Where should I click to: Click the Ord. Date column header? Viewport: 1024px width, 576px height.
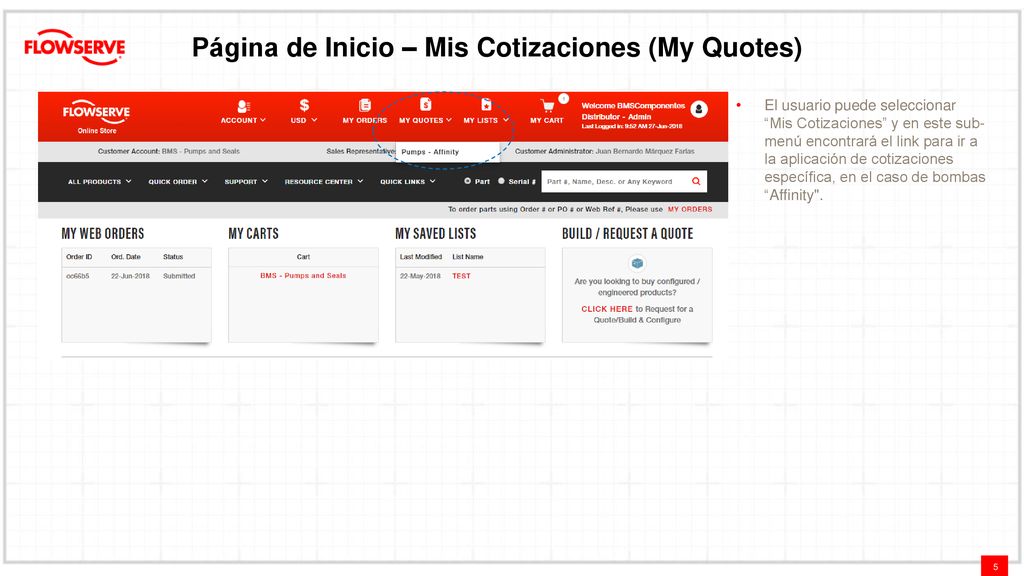(x=125, y=257)
